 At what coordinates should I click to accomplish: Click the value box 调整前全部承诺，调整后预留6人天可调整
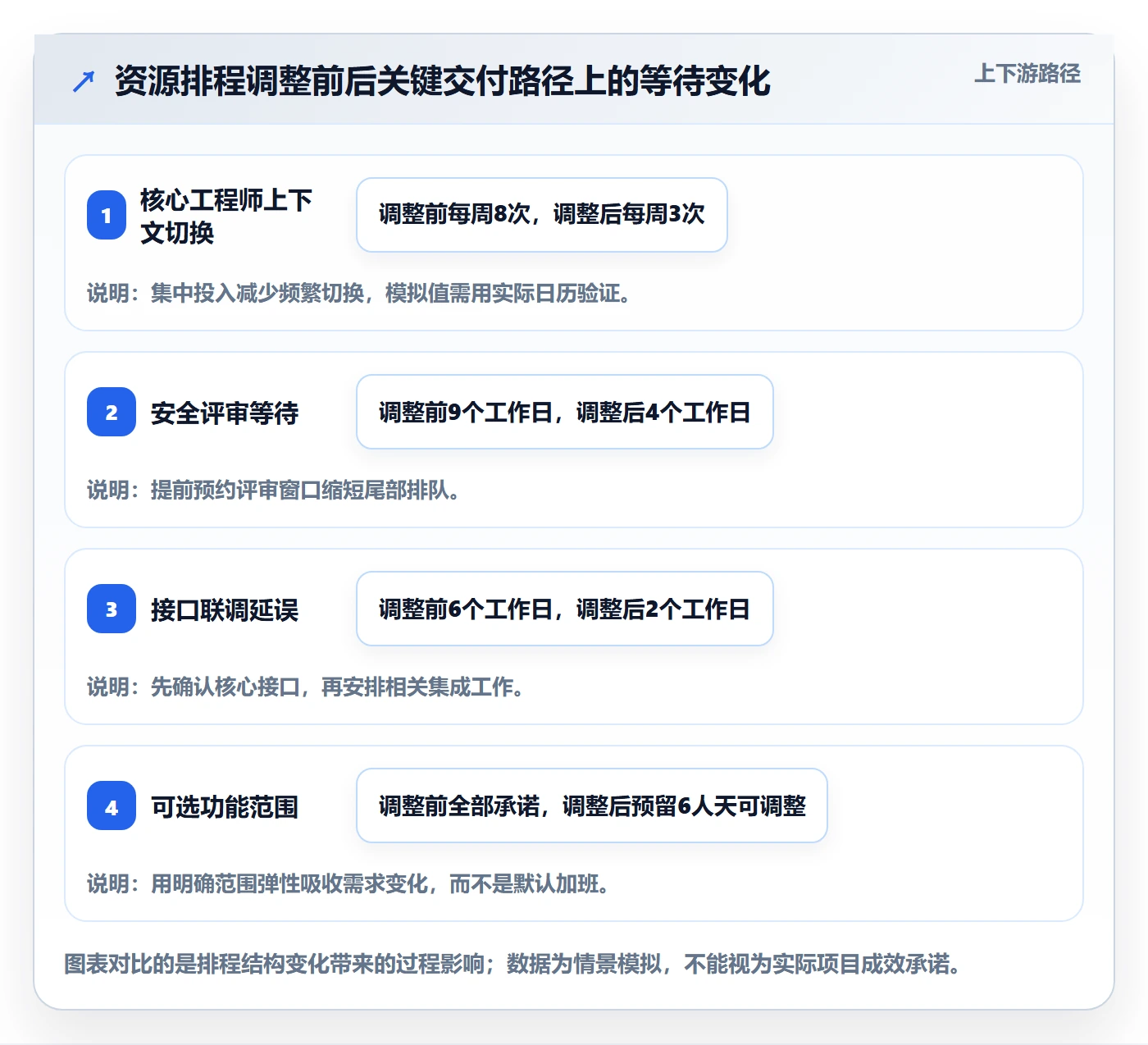pyautogui.click(x=592, y=805)
